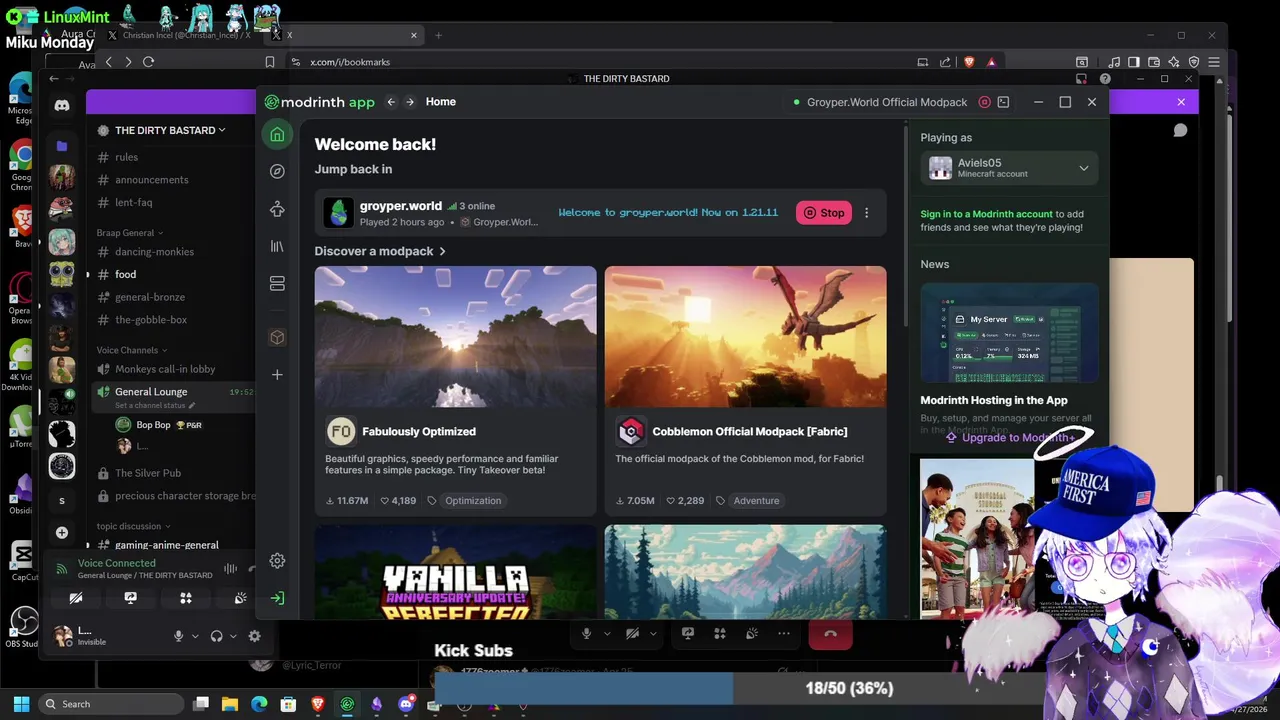Open Modrinth settings gear in sidebar

click(277, 561)
